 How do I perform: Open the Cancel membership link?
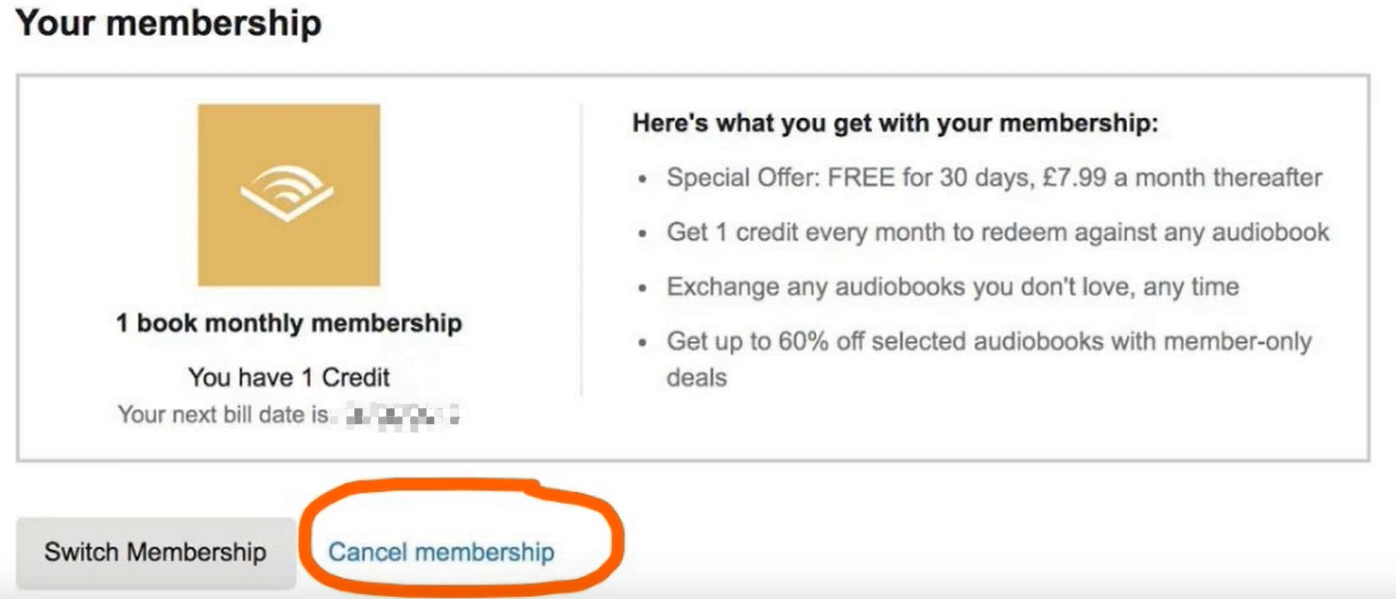[441, 552]
